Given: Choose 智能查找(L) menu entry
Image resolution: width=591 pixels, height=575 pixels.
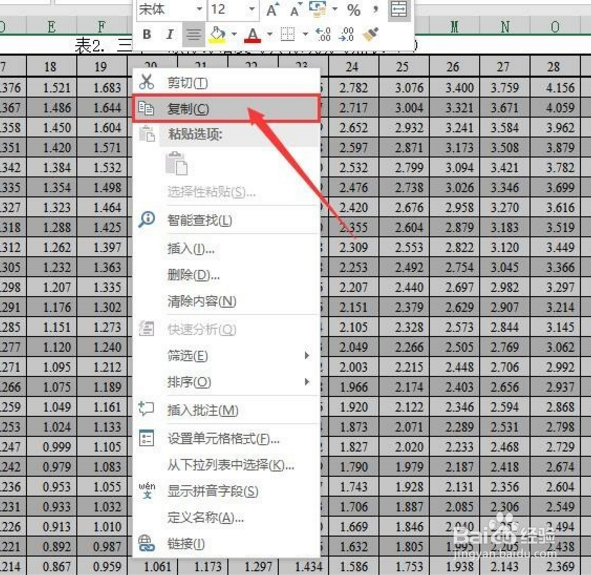Looking at the screenshot, I should (226, 220).
